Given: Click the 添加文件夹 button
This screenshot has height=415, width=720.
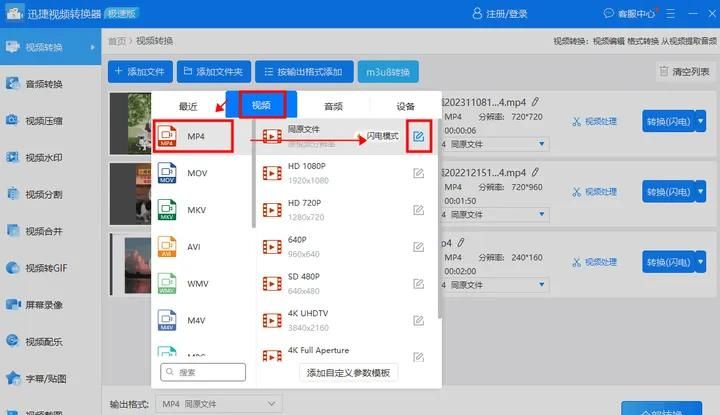Looking at the screenshot, I should pyautogui.click(x=214, y=72).
